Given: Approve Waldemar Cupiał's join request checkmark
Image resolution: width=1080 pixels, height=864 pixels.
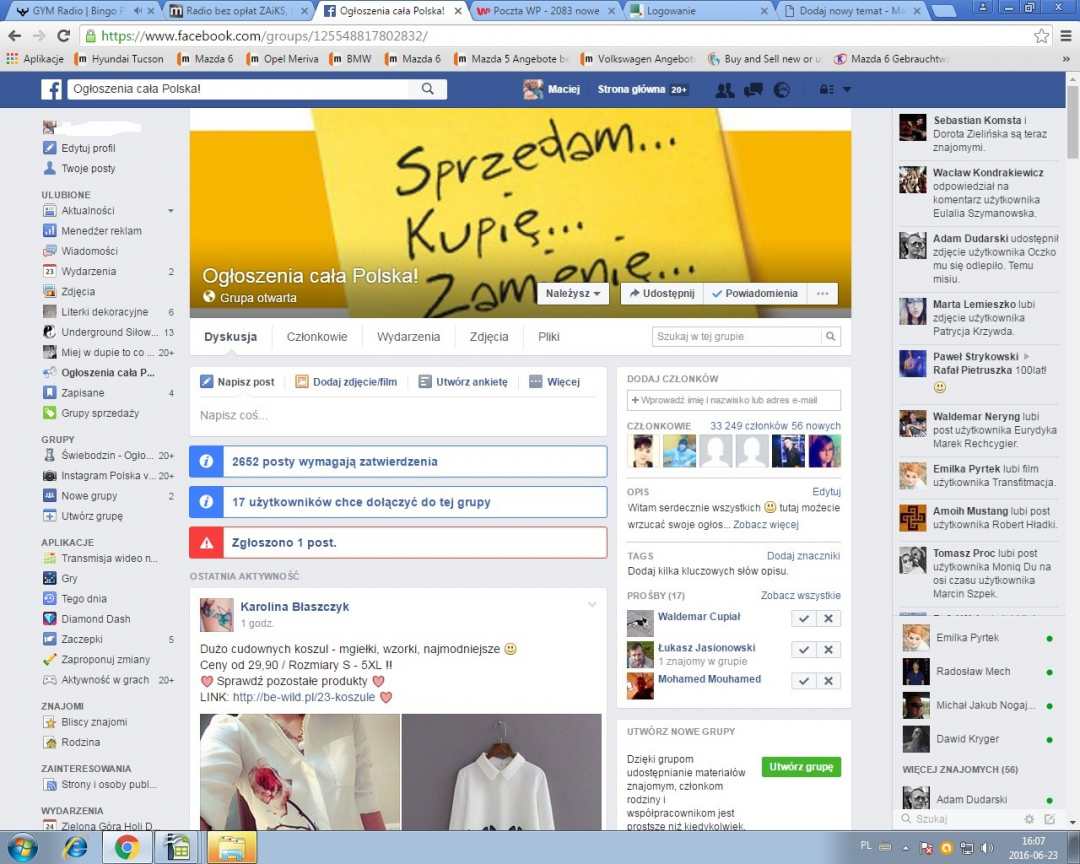Looking at the screenshot, I should [x=803, y=619].
